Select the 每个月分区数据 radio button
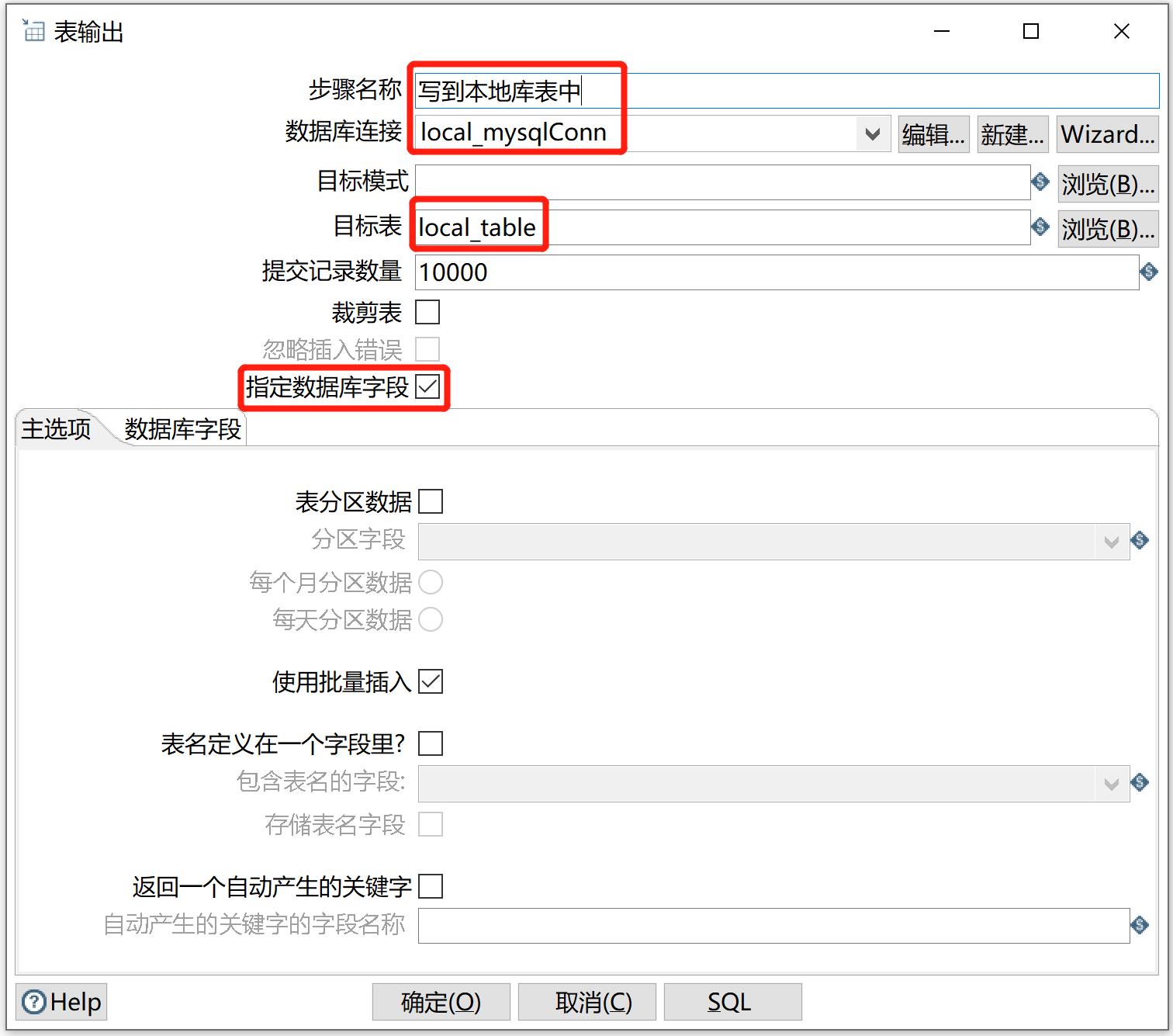This screenshot has height=1036, width=1173. (431, 582)
